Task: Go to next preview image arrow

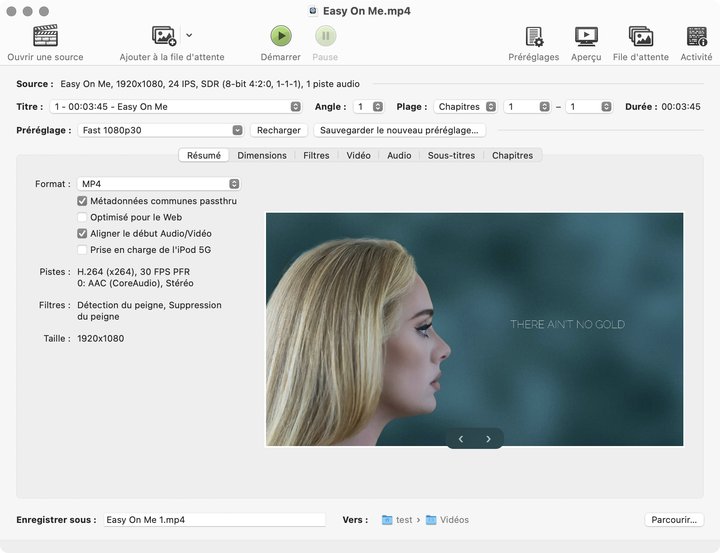Action: pos(488,439)
